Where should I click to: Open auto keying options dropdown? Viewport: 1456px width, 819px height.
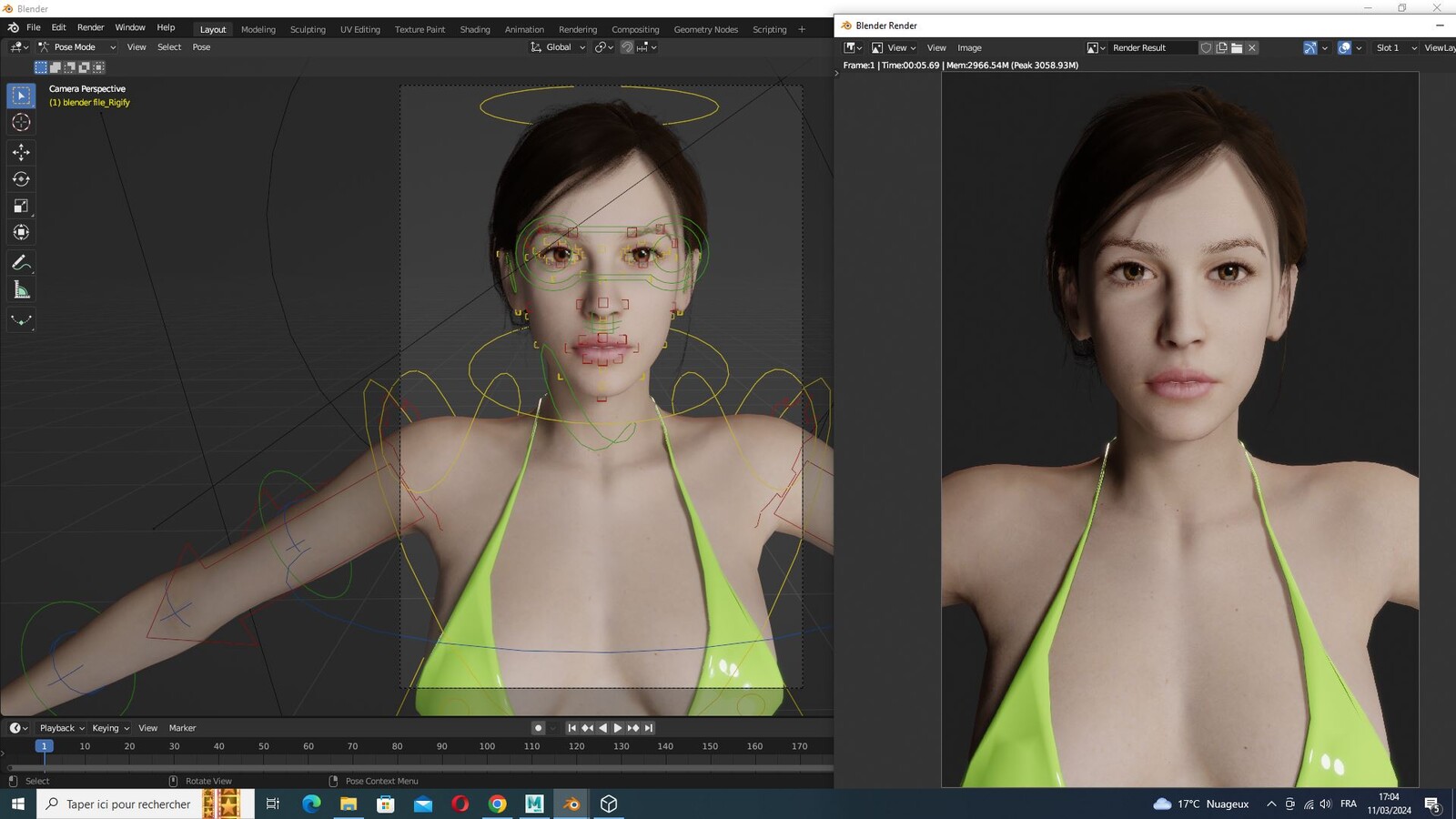coord(552,728)
